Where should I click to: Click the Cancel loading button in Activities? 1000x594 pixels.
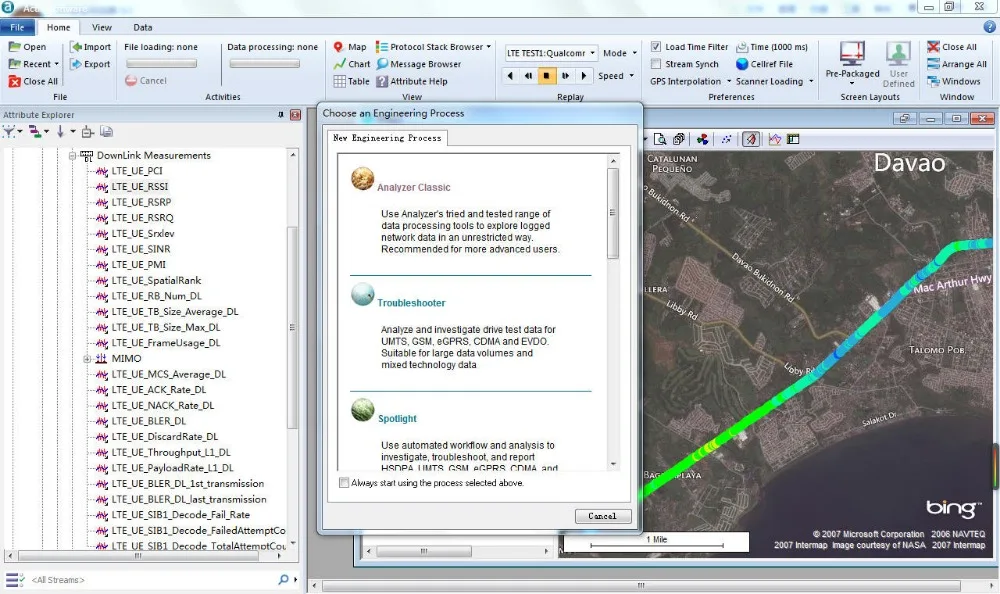146,80
